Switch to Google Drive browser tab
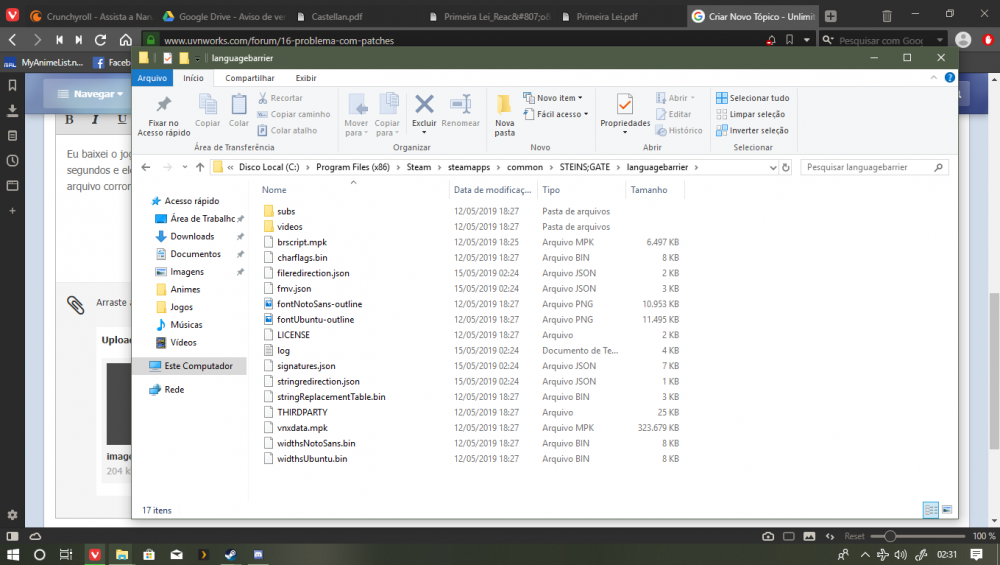The height and width of the screenshot is (565, 1000). (x=223, y=17)
